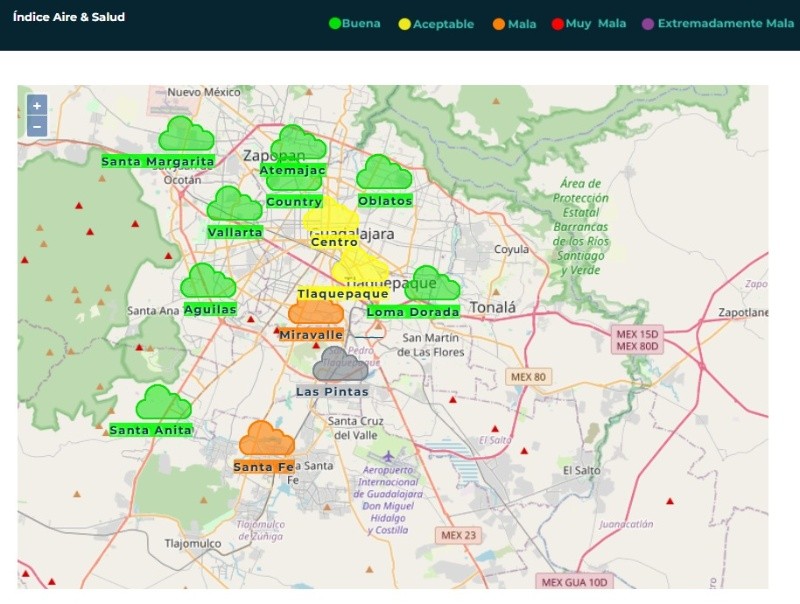Viewport: 800px width, 604px height.
Task: Click the green Buena legend dot
Action: click(335, 24)
